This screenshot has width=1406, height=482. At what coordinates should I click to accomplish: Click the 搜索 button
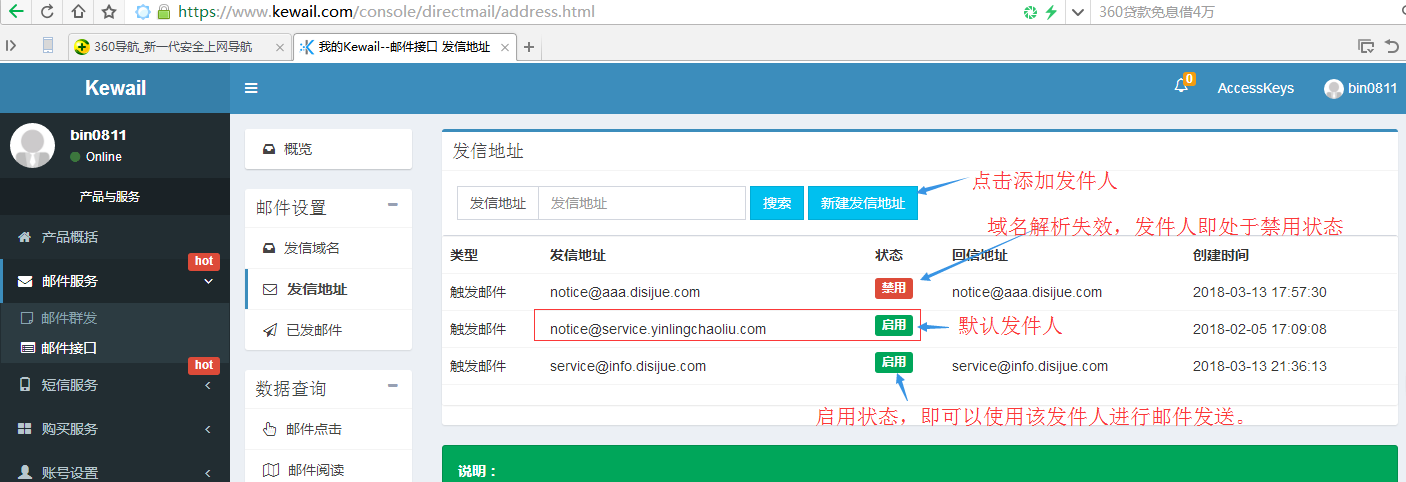(x=777, y=203)
